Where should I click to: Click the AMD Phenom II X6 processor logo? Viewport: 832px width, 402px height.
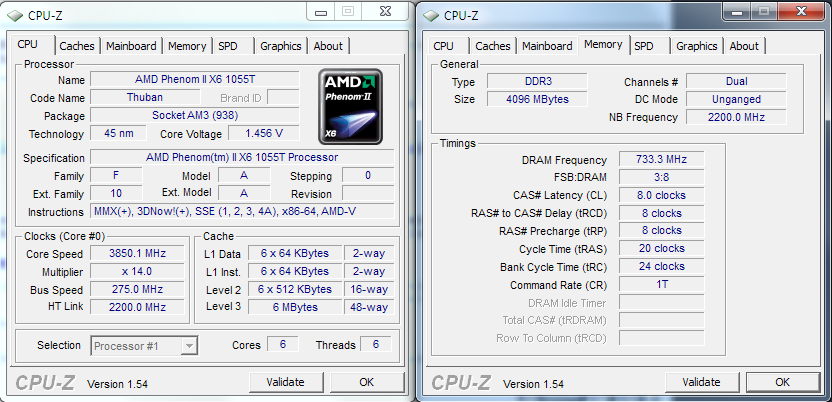350,107
